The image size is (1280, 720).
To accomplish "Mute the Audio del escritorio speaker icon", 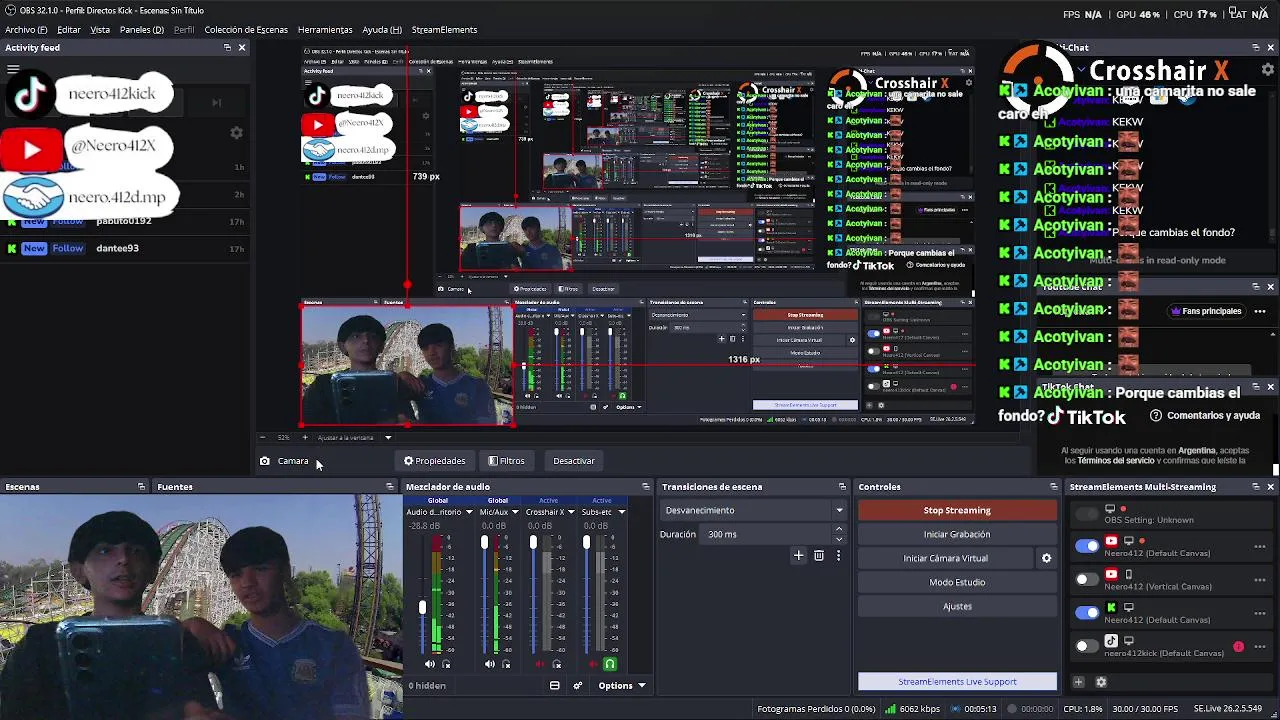I will [x=430, y=664].
